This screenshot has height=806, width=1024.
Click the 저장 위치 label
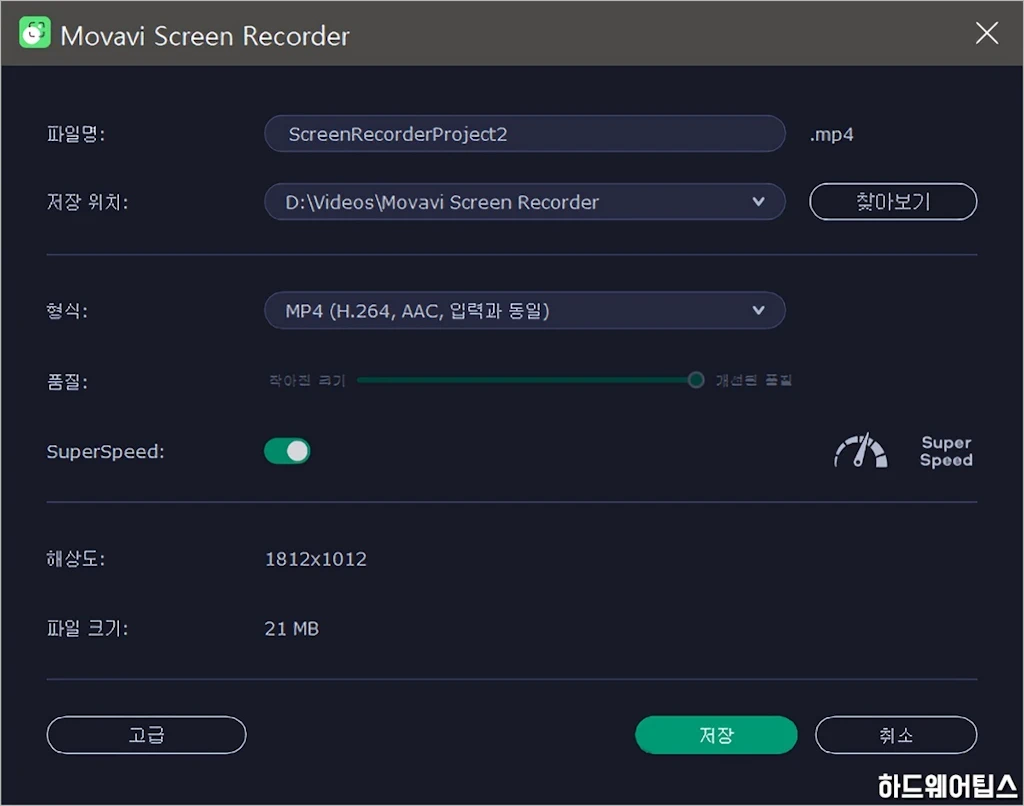tap(88, 202)
